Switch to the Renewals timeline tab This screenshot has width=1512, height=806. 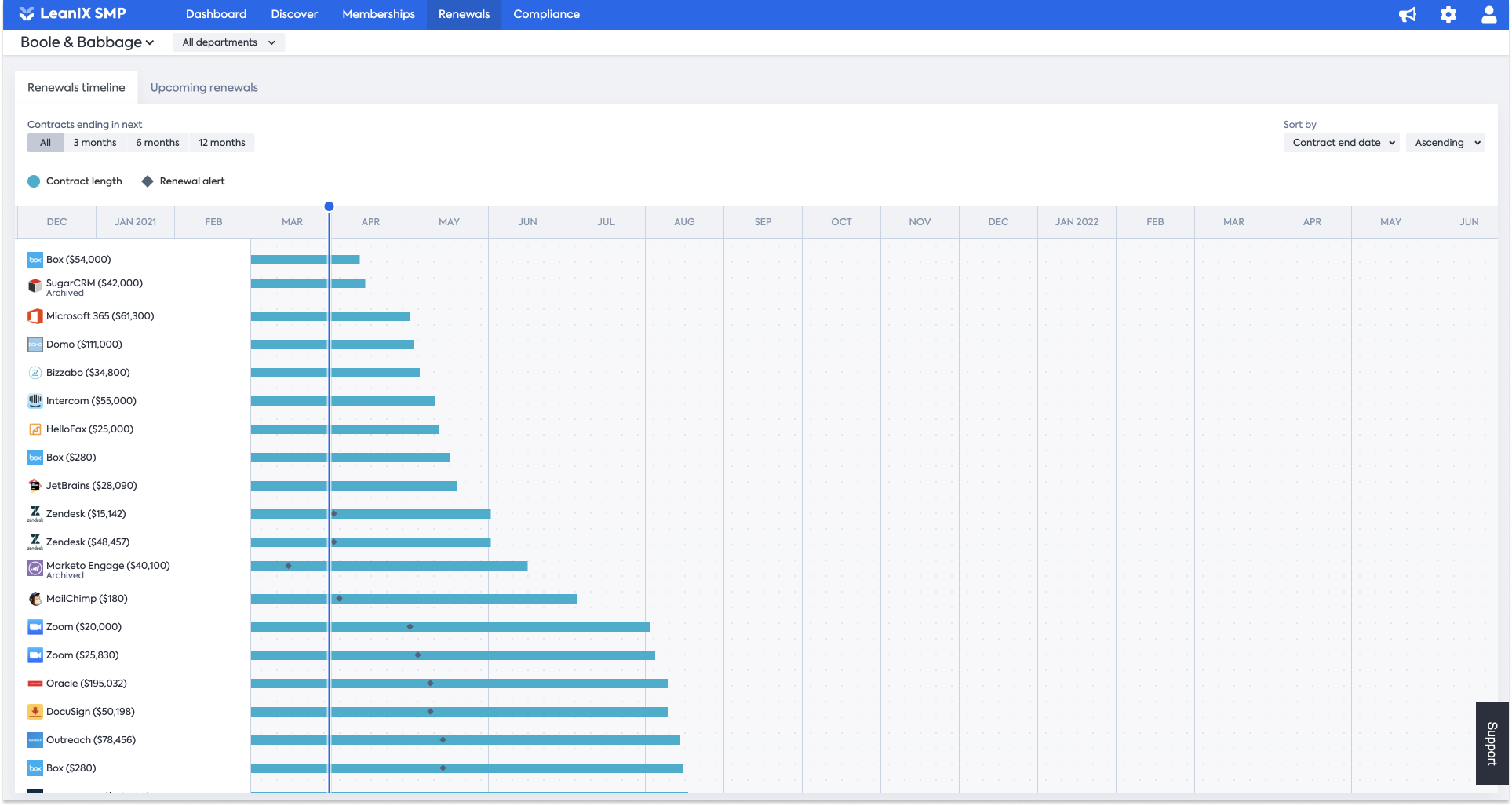76,87
